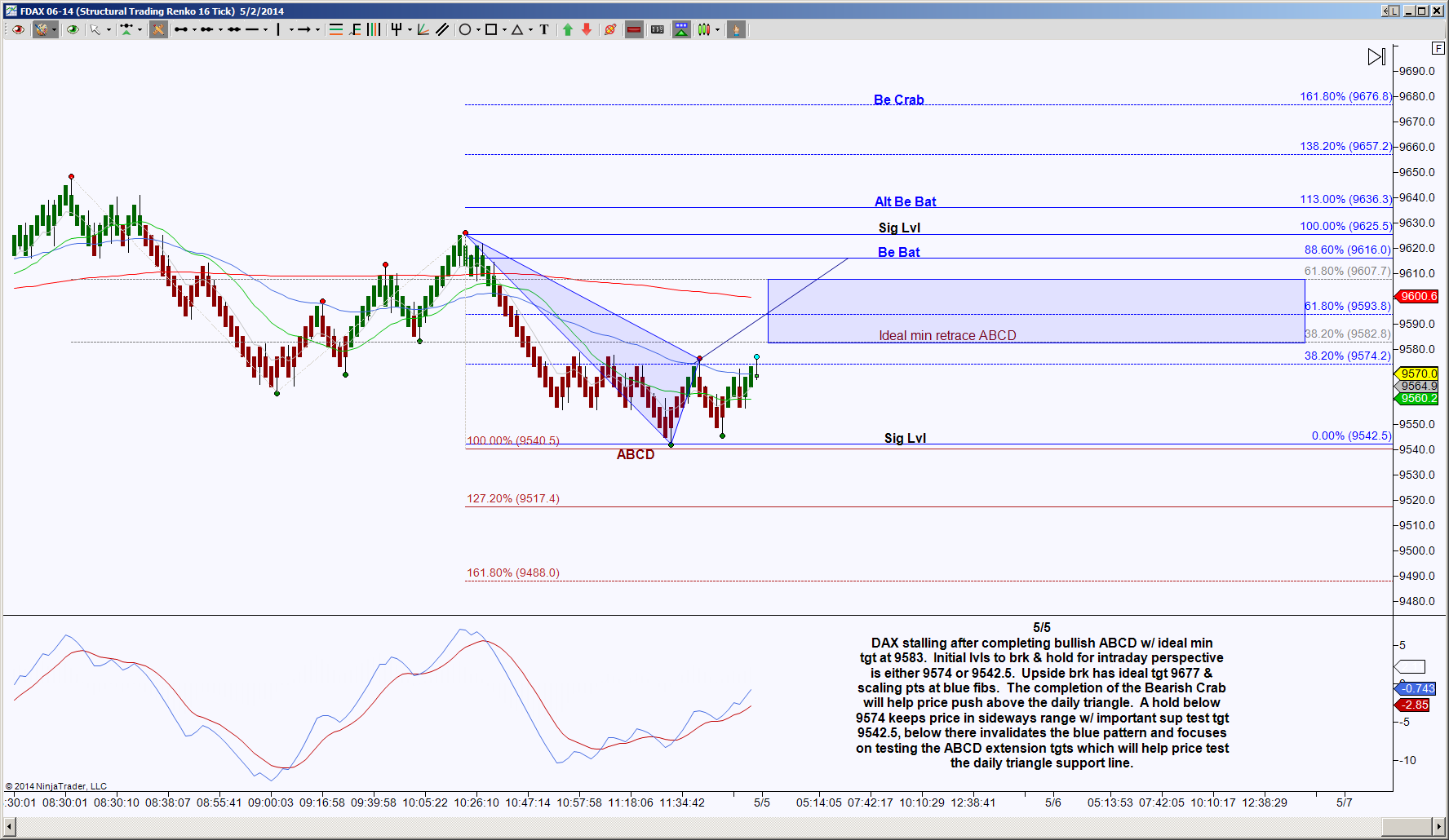Screen dimensions: 1449x840
Task: Select the T text annotation tool
Action: pyautogui.click(x=544, y=29)
